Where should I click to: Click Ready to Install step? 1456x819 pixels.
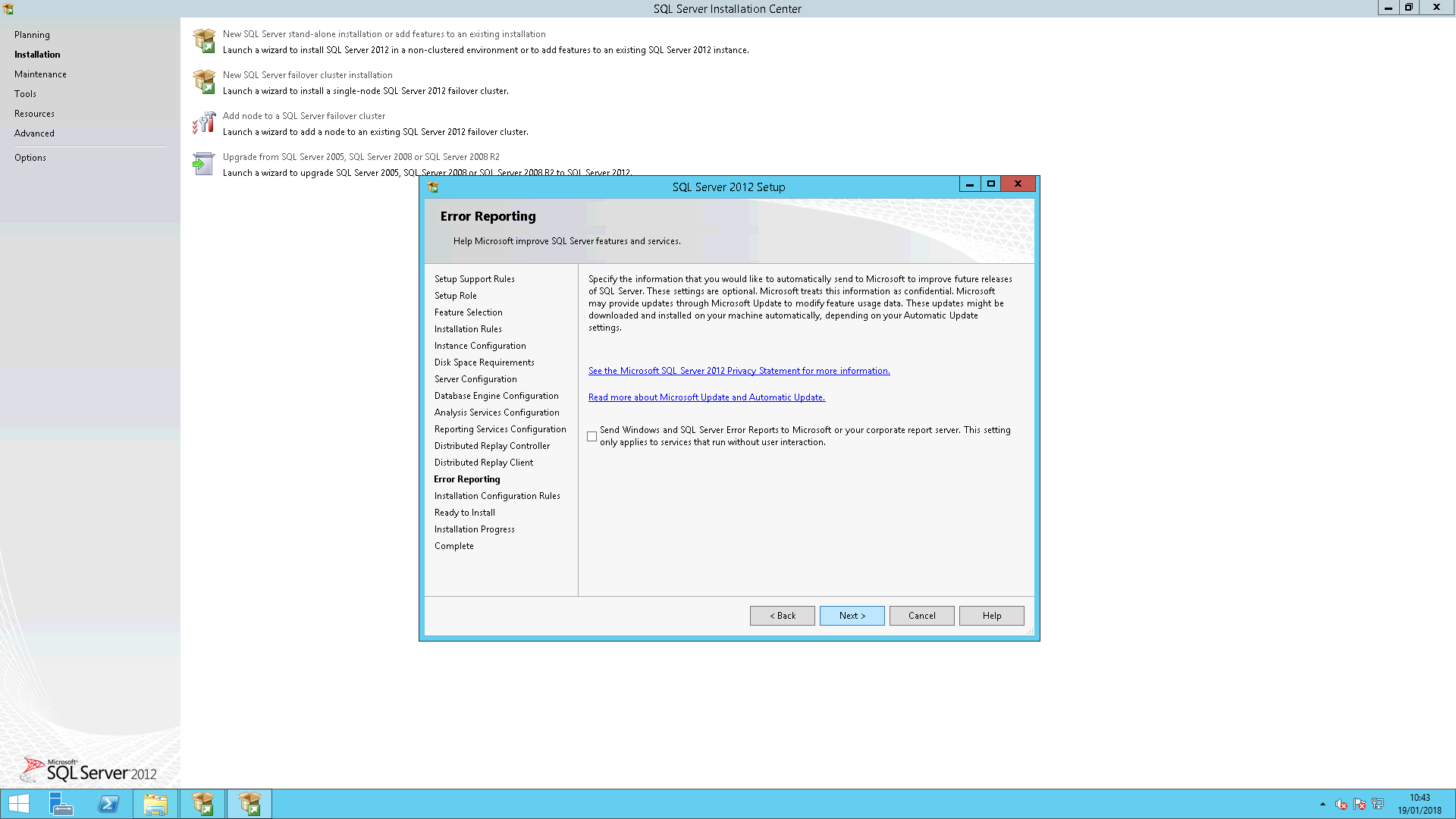(x=465, y=513)
